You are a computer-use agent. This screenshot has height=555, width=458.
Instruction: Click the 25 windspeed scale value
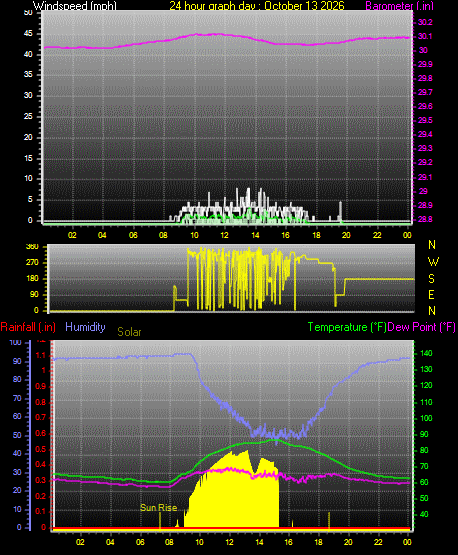(28, 116)
